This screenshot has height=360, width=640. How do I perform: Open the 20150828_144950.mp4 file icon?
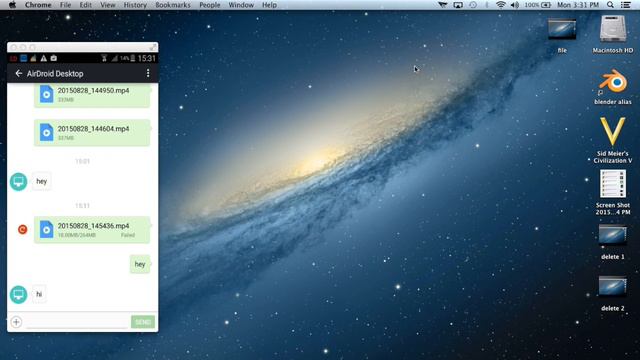pyautogui.click(x=47, y=94)
